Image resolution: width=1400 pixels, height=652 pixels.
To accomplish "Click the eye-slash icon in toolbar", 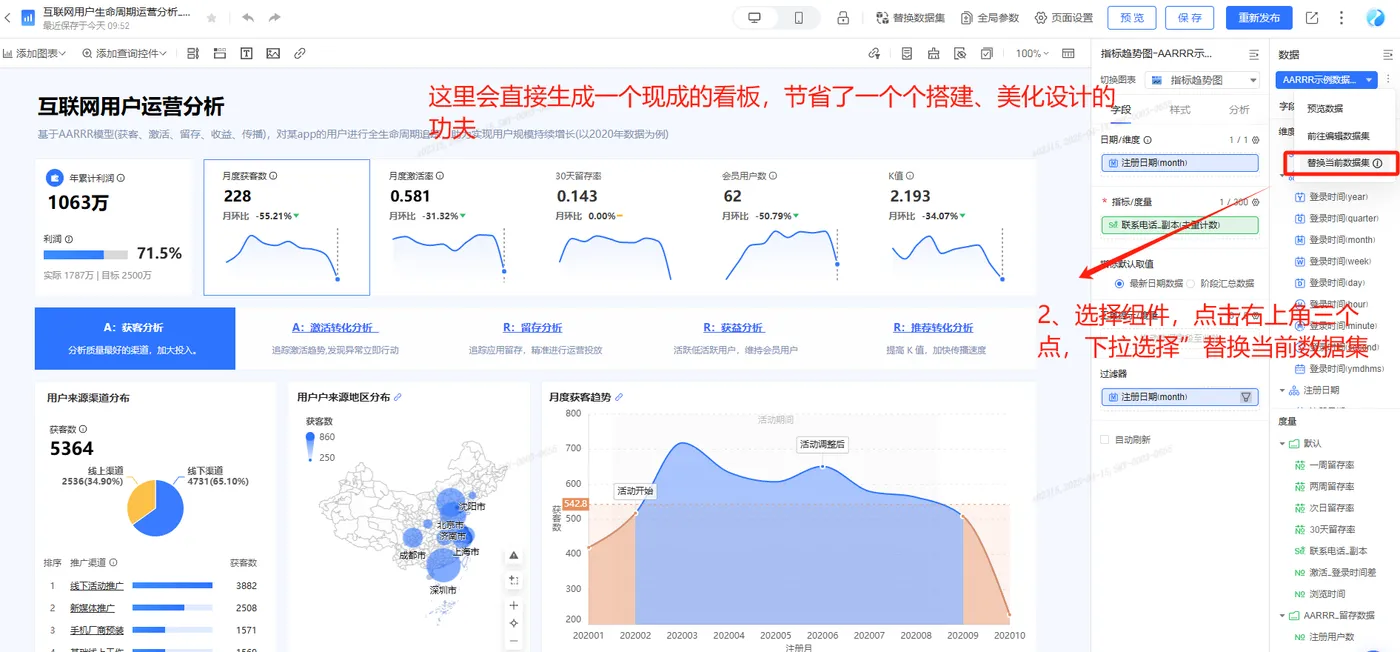I will [x=960, y=53].
